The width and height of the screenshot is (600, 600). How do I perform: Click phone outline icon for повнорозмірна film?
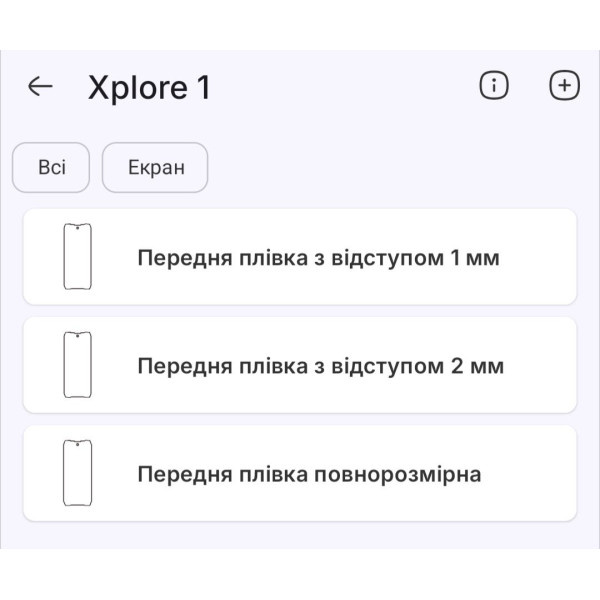coord(78,473)
